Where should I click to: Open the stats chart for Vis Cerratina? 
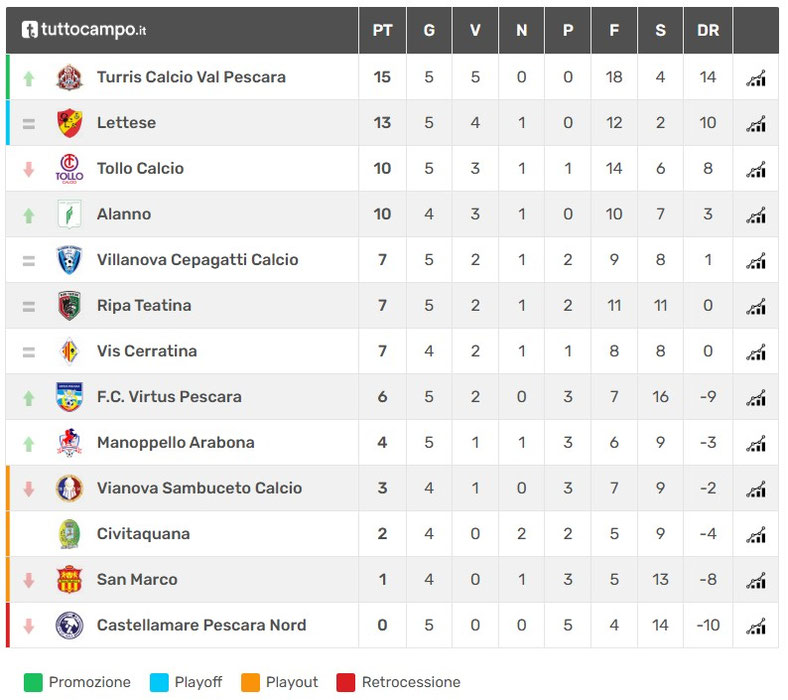click(756, 352)
